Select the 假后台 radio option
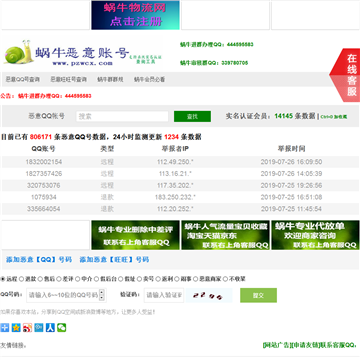Image resolution: width=360 pixels, height=360 pixels. [x=97, y=279]
